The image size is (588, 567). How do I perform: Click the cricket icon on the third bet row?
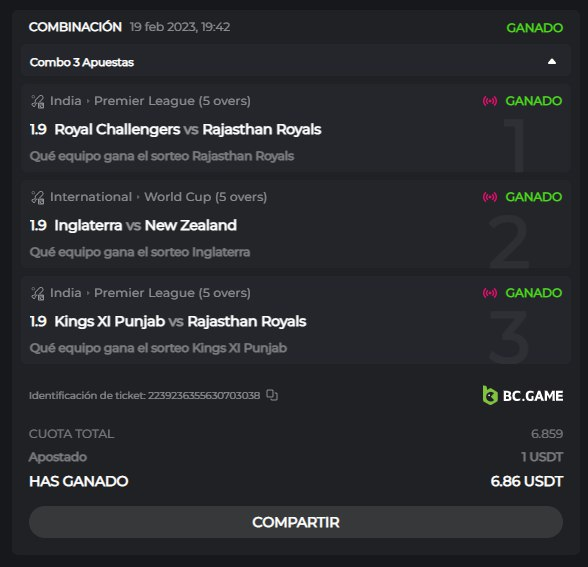click(x=38, y=293)
